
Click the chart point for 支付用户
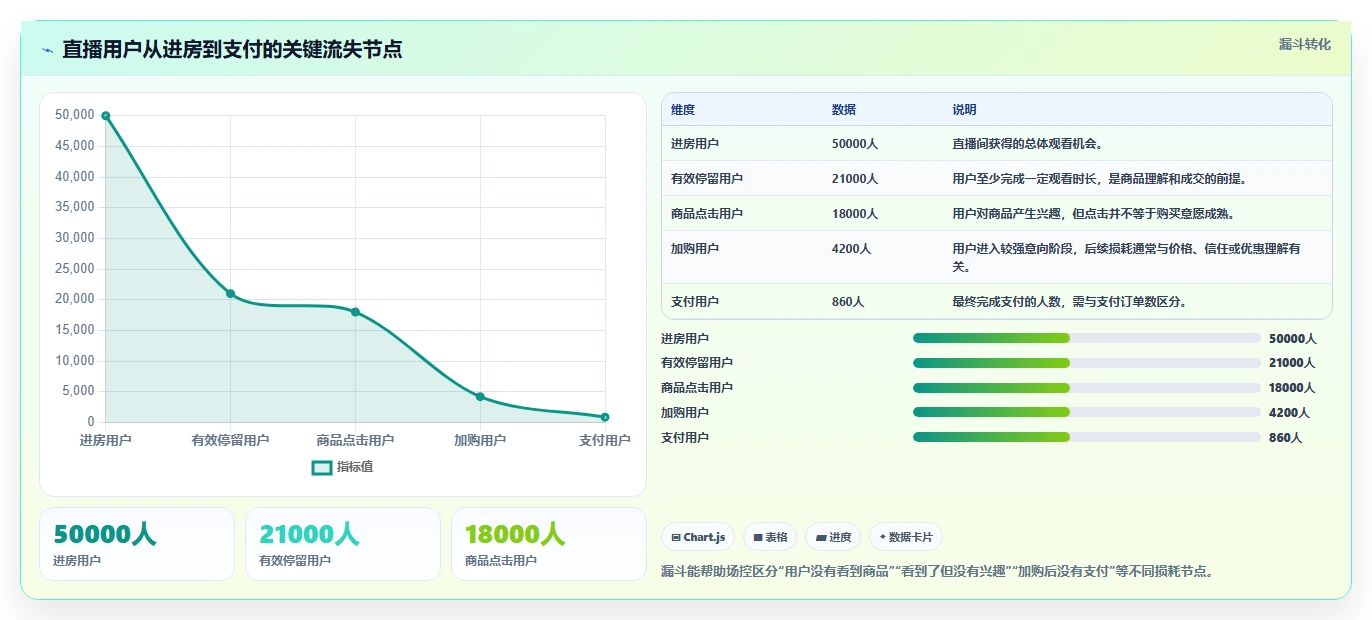[605, 417]
